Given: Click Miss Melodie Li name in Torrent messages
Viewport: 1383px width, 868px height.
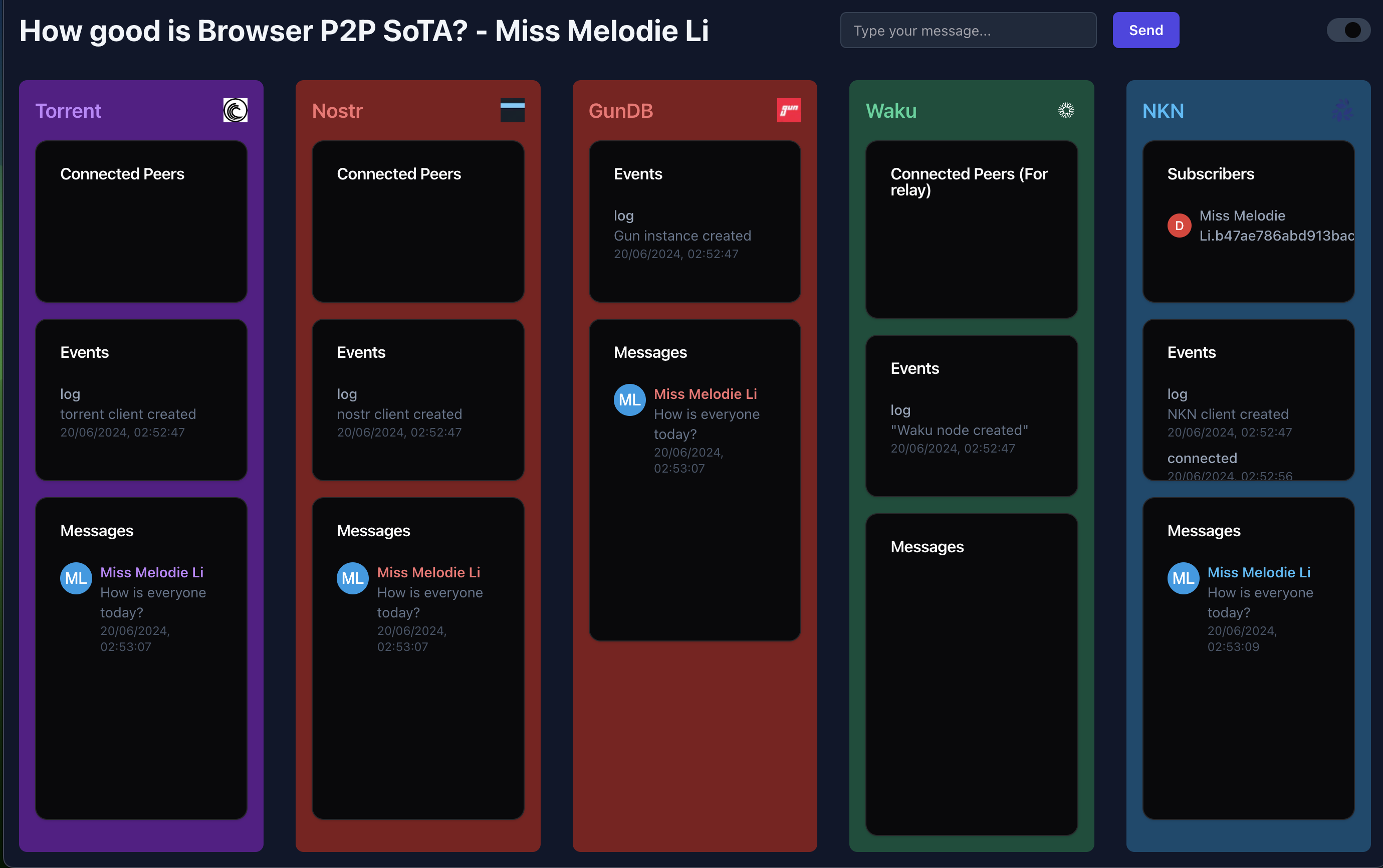Looking at the screenshot, I should [x=152, y=572].
